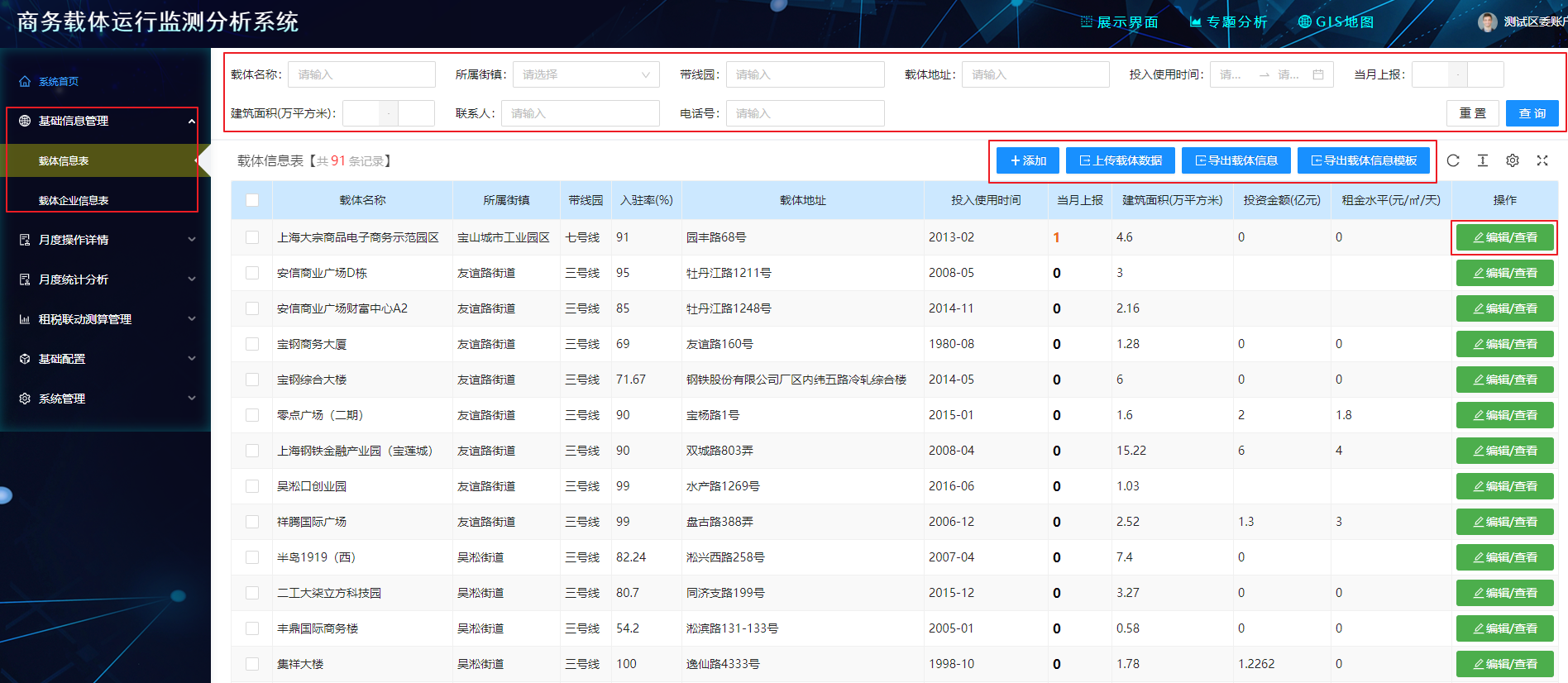Viewport: 1568px width, 683px height.
Task: Click 编辑/查看 for 吴淞口创业园 row
Action: click(x=1504, y=486)
